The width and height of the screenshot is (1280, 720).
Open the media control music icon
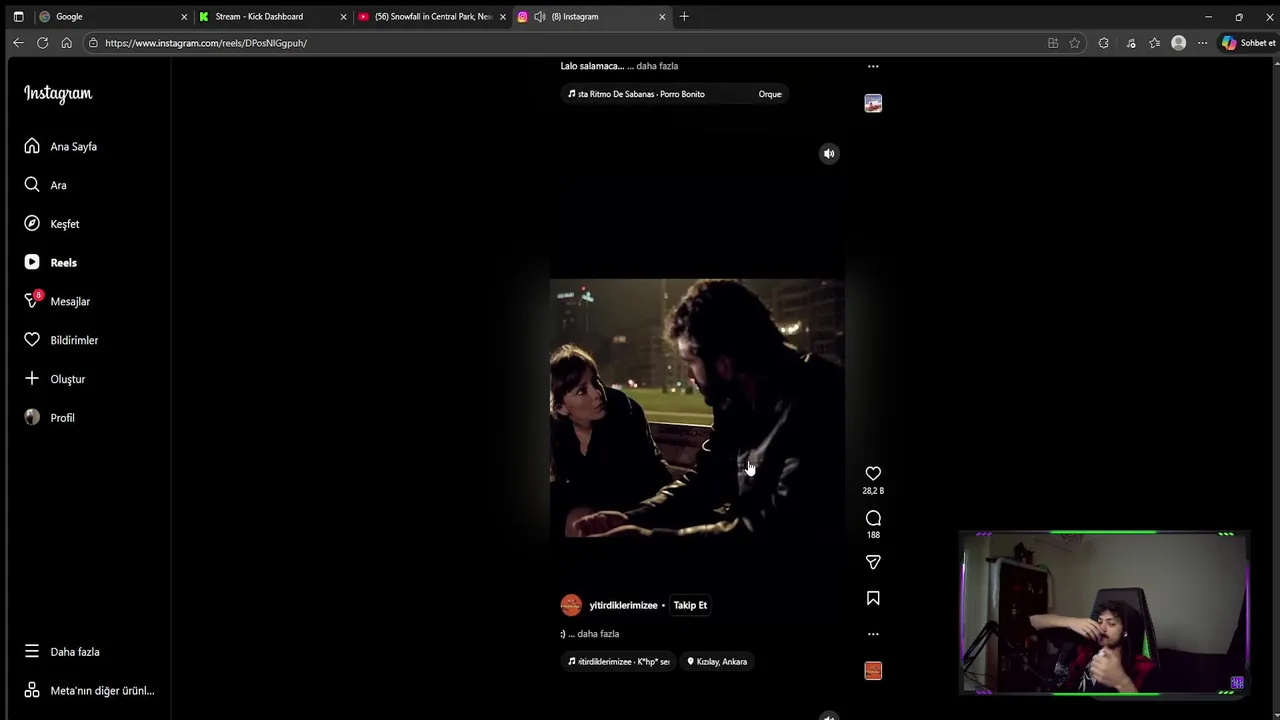point(1131,43)
